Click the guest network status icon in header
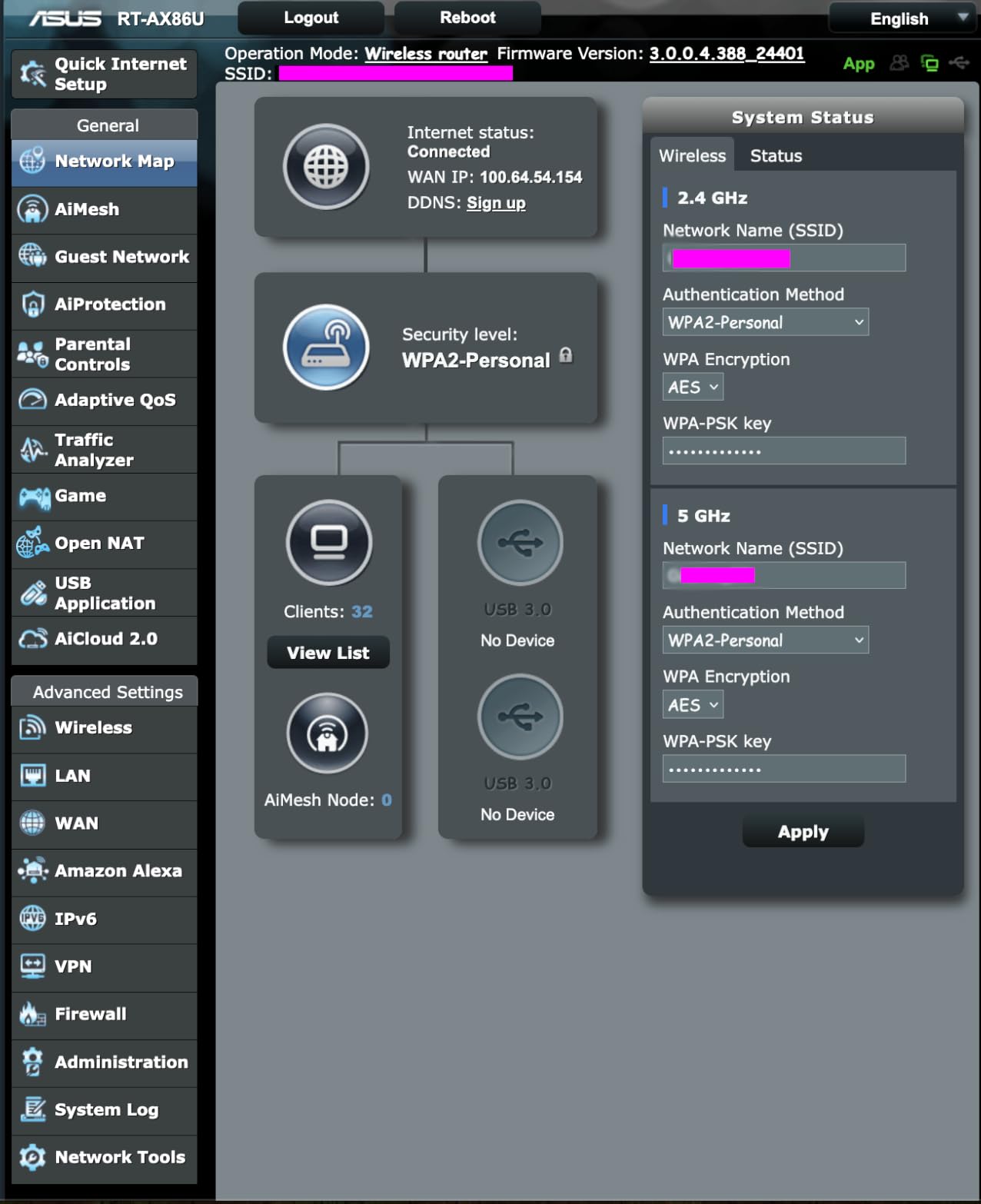 click(899, 63)
